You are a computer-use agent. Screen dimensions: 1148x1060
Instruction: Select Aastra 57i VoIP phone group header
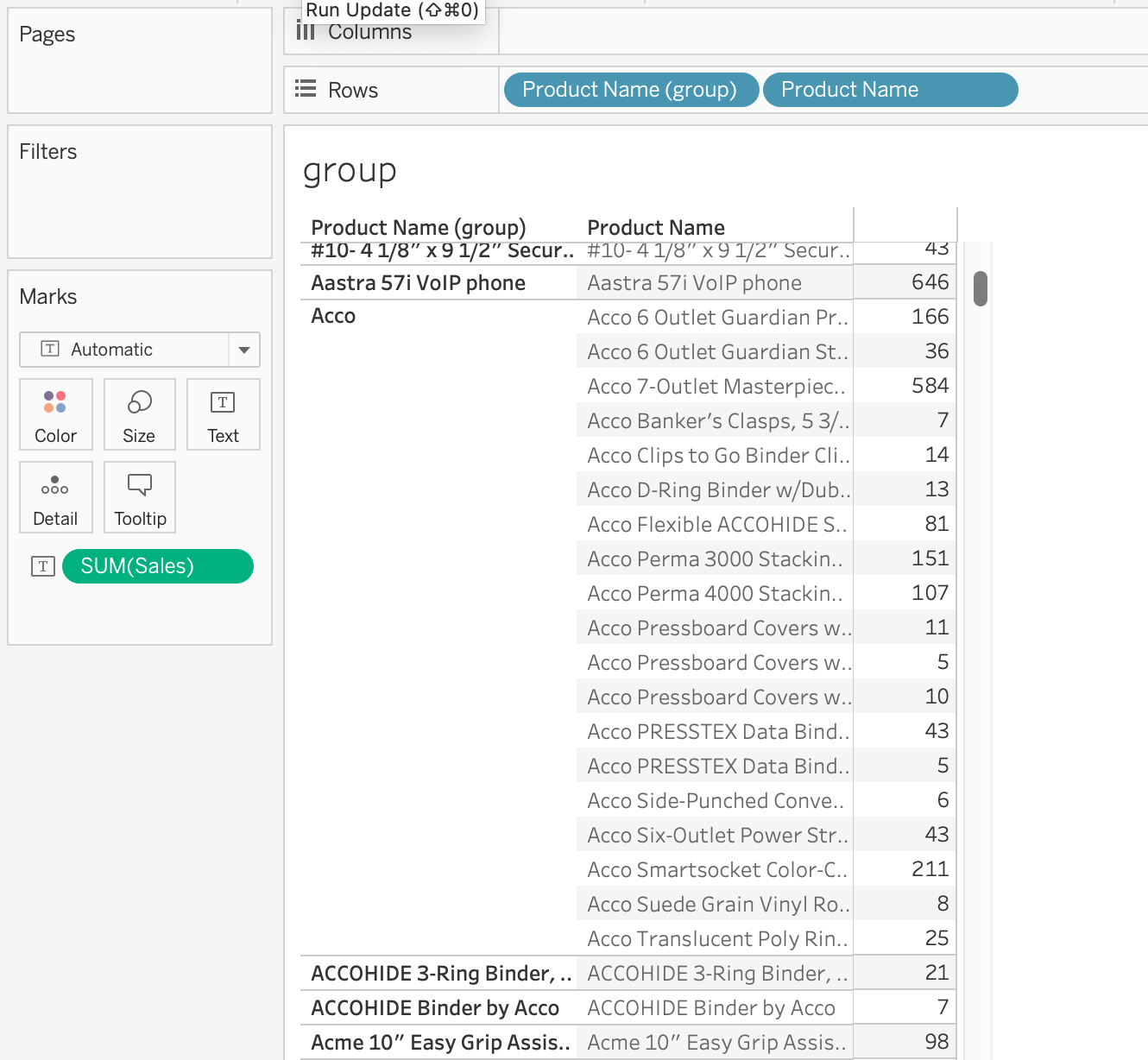point(419,283)
